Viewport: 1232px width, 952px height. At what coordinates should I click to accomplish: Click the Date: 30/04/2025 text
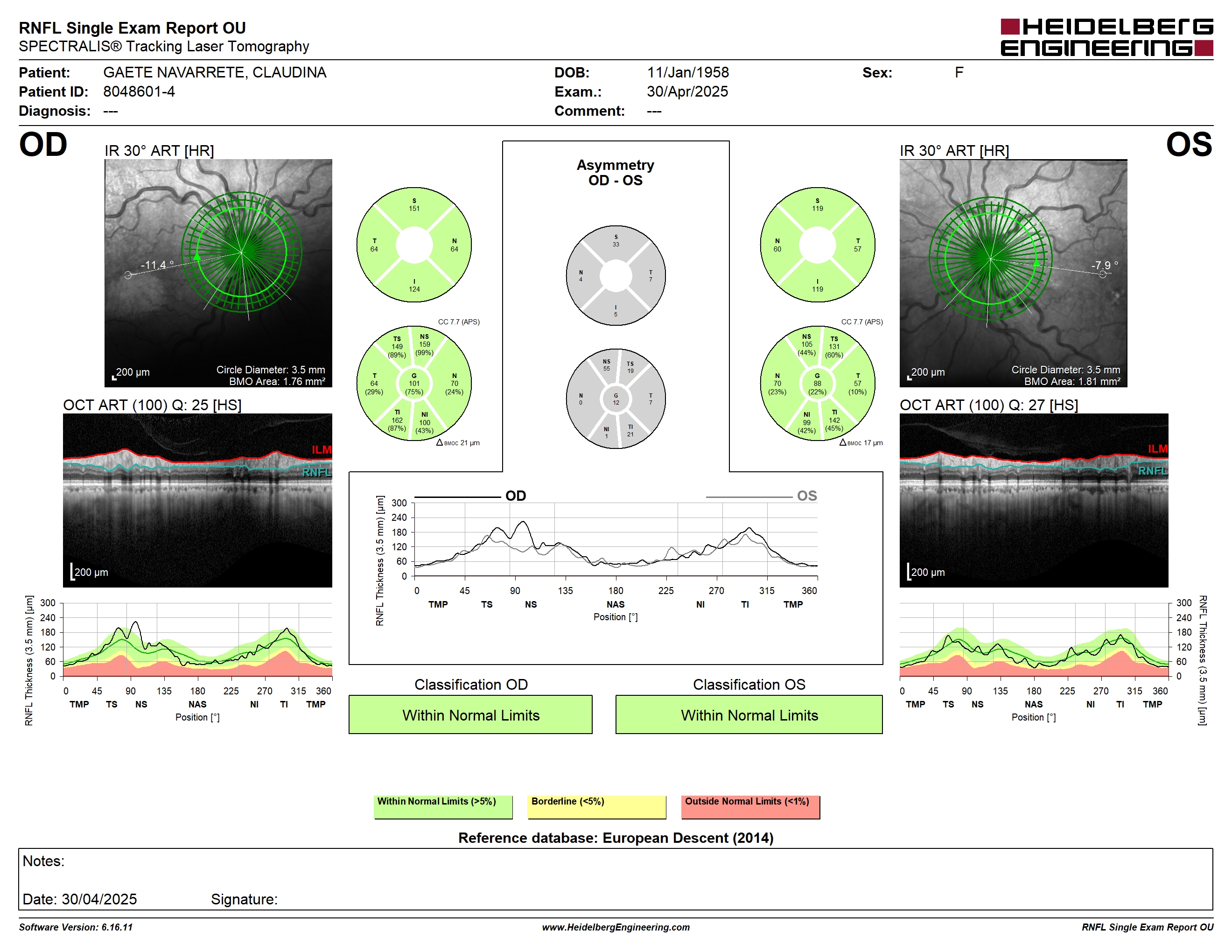[x=79, y=899]
